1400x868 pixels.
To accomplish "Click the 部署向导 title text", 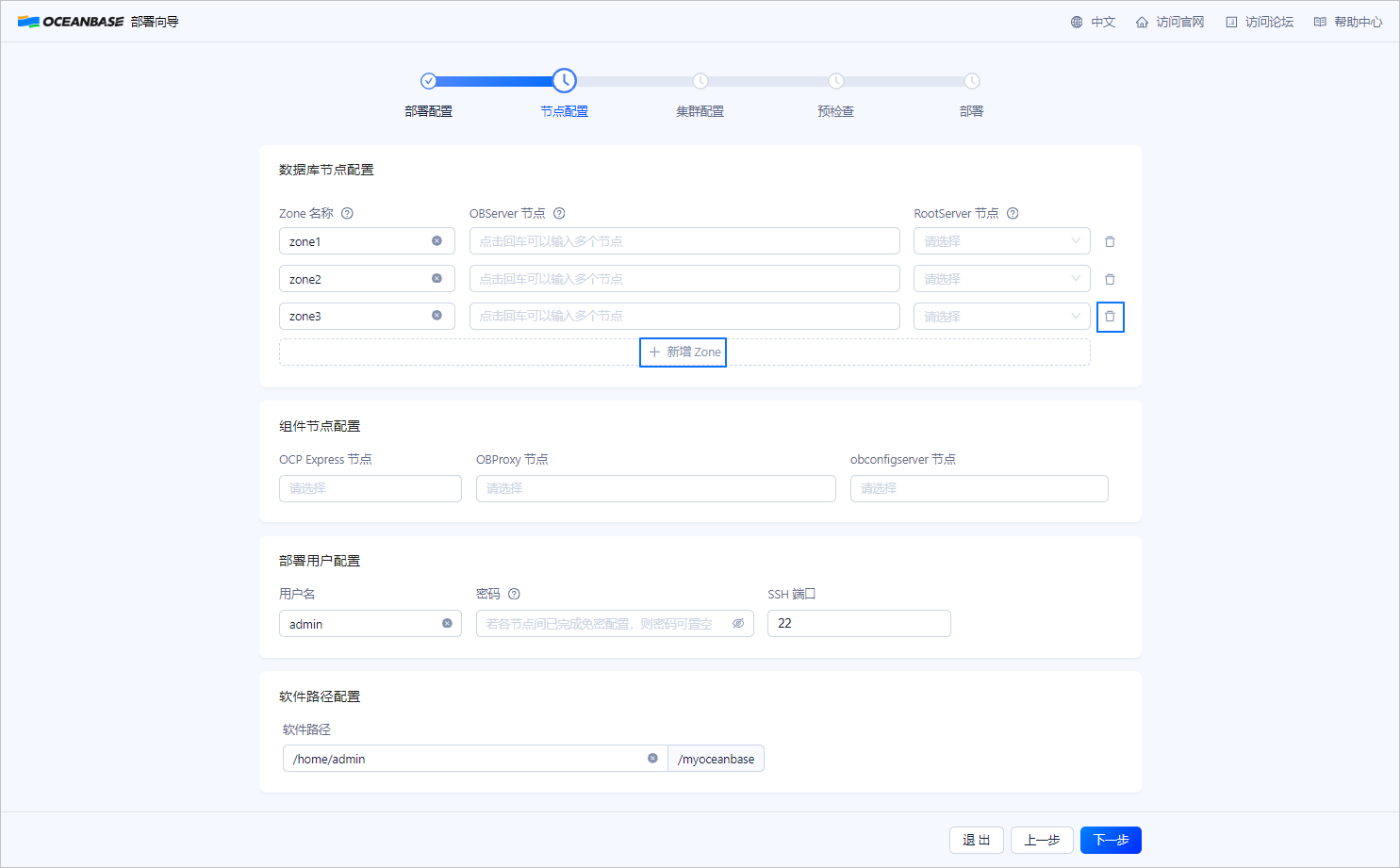I will (x=155, y=22).
